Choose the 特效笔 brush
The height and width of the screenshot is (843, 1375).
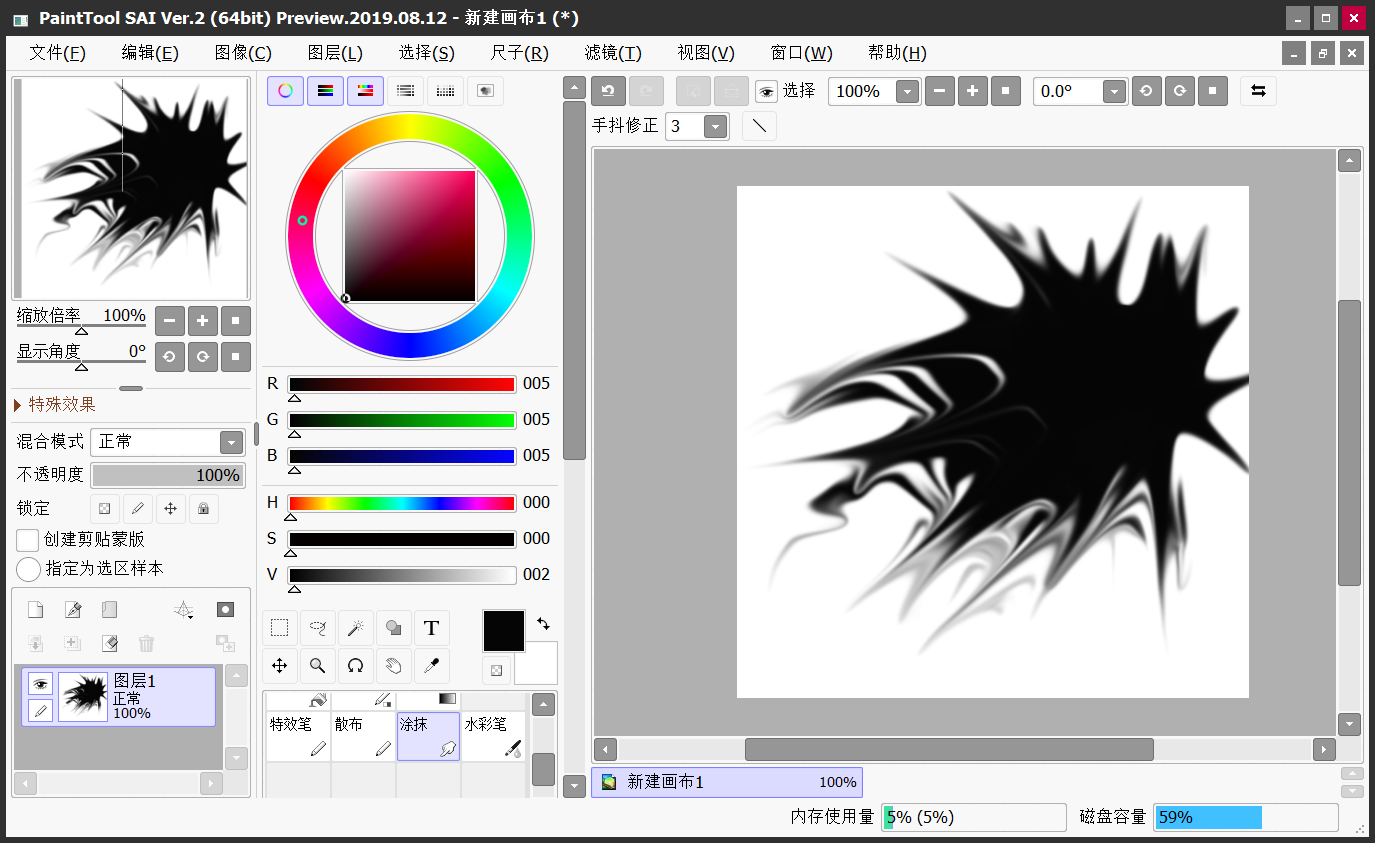click(298, 736)
